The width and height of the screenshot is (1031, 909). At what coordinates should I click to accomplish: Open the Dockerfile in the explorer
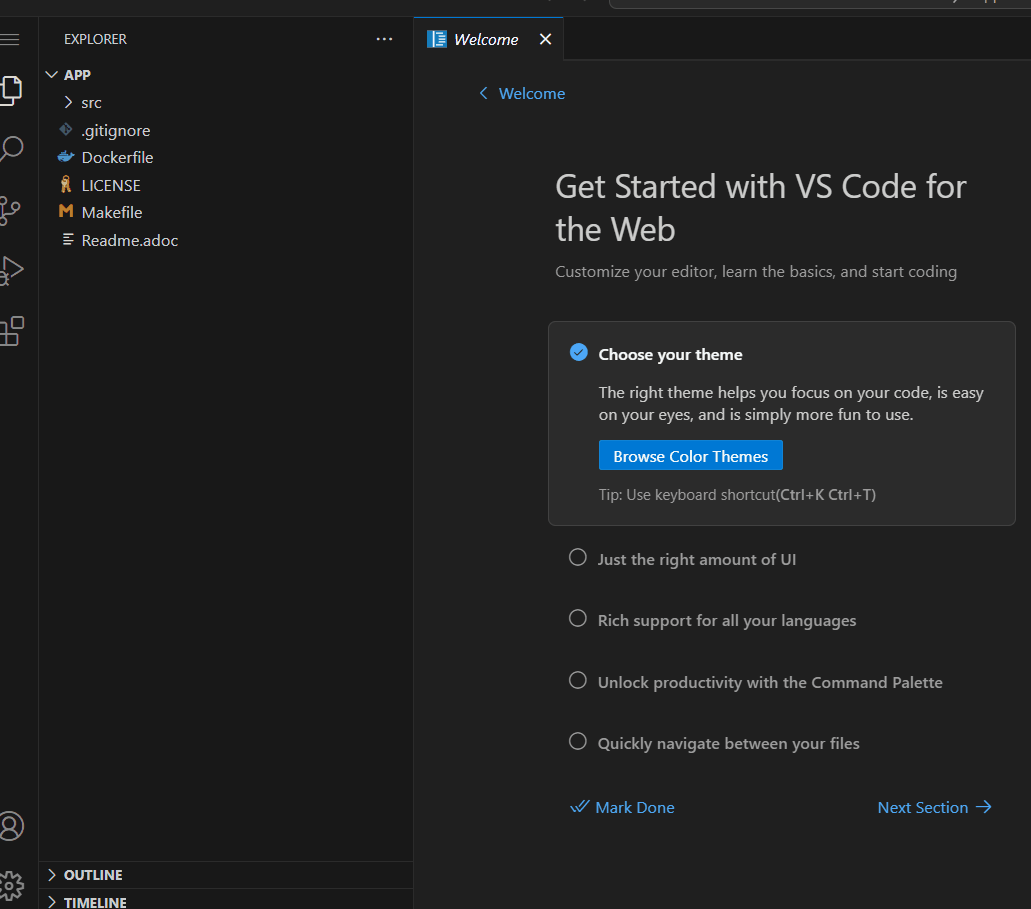(x=117, y=157)
